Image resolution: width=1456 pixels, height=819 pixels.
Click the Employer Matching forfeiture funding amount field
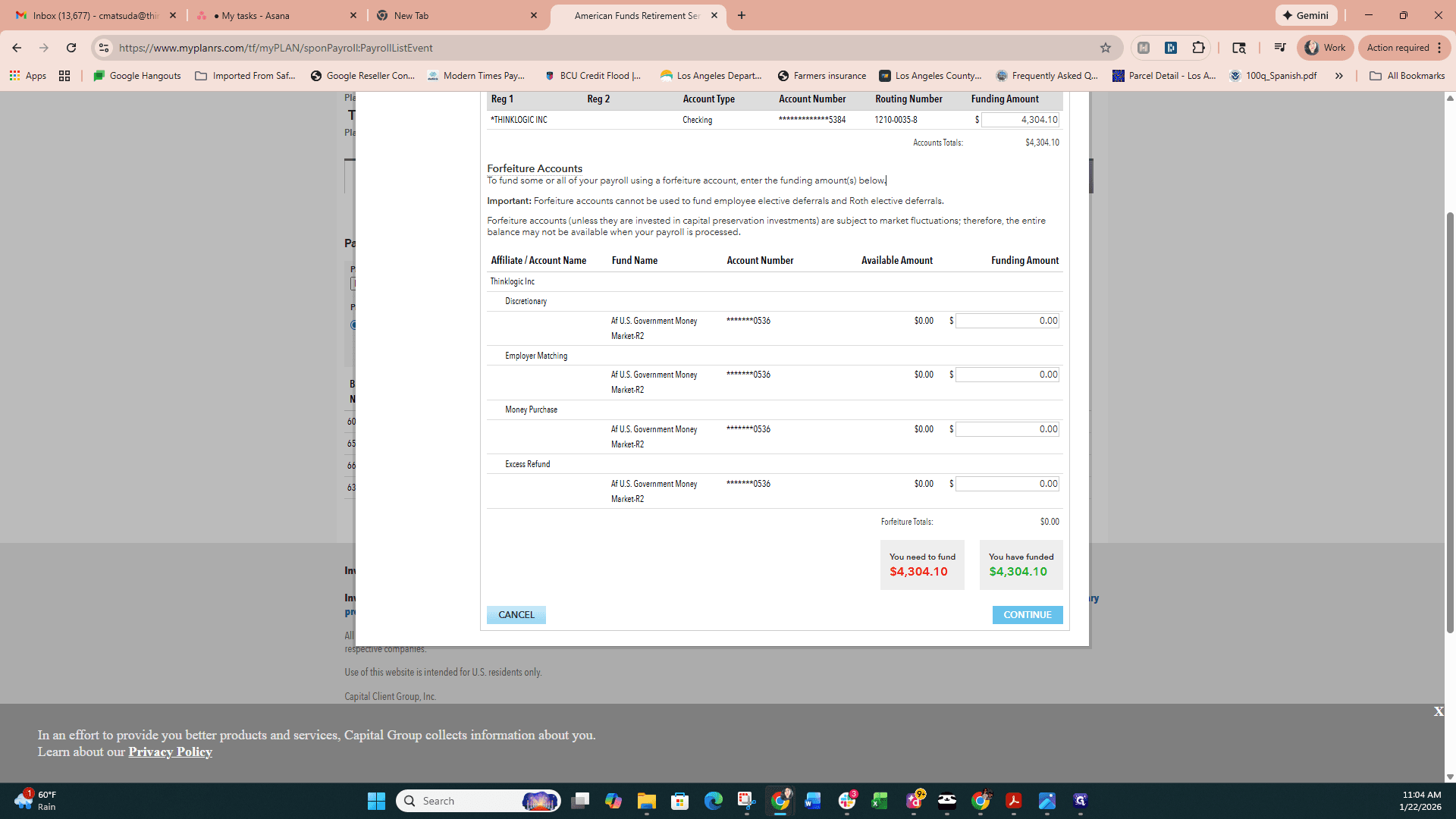pyautogui.click(x=1007, y=375)
